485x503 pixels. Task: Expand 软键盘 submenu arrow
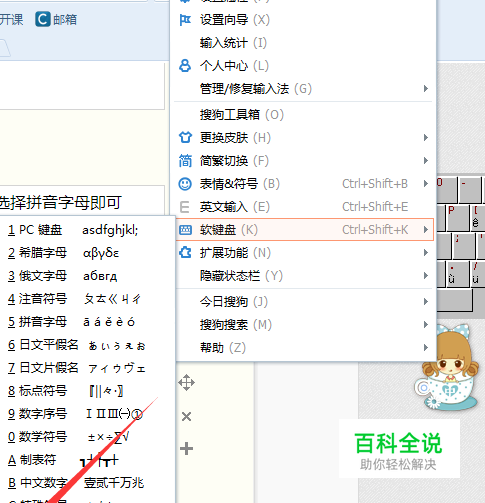point(426,230)
